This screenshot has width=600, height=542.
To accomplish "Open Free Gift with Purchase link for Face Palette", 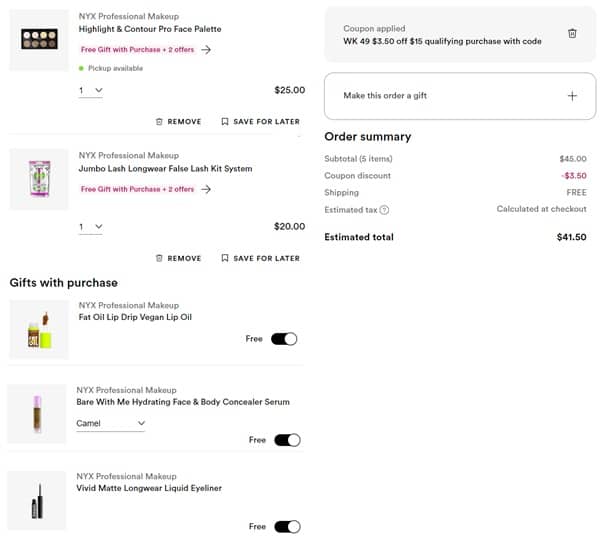I will click(x=138, y=49).
